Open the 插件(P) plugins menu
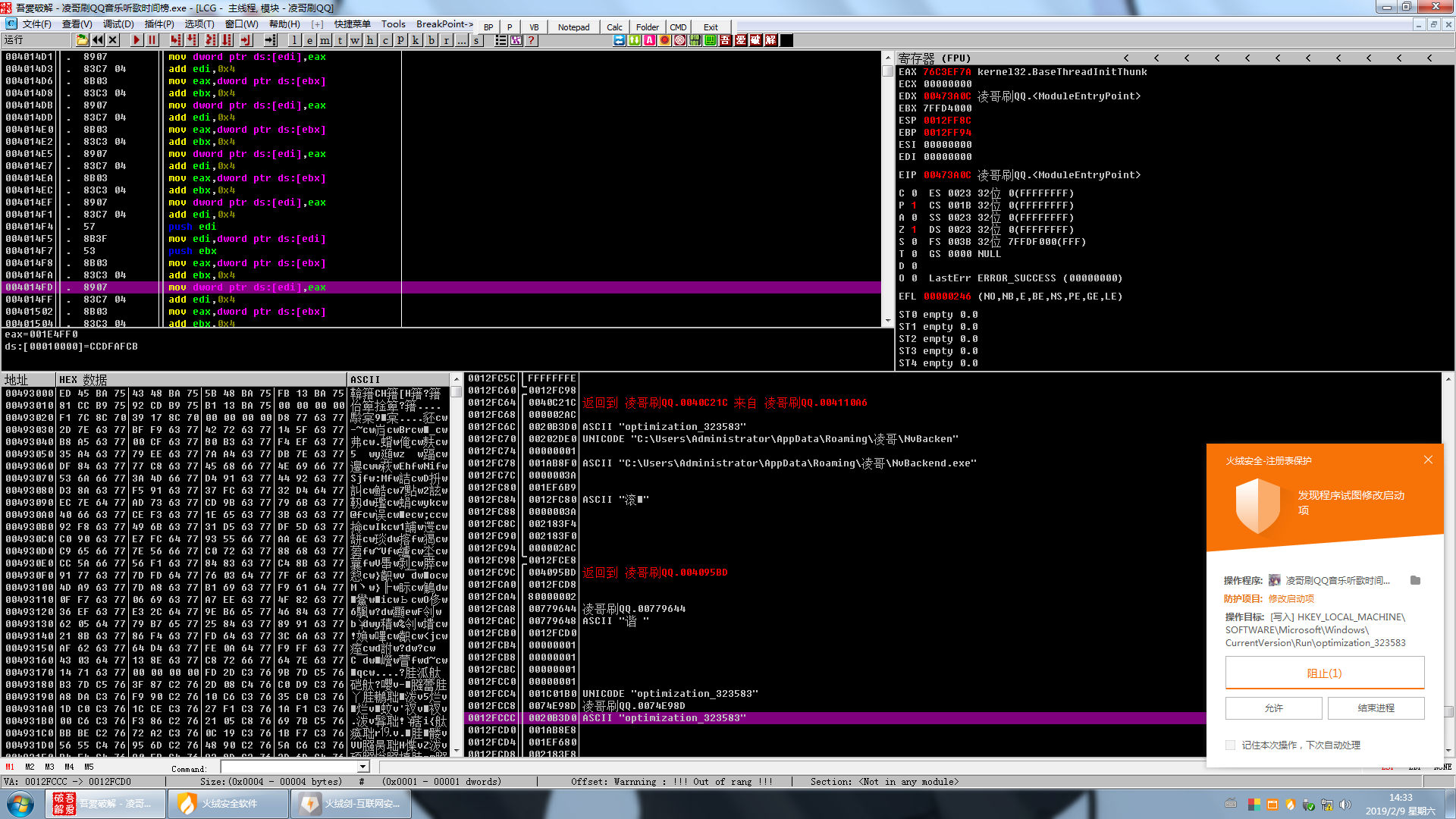Image resolution: width=1456 pixels, height=819 pixels. pos(159,24)
